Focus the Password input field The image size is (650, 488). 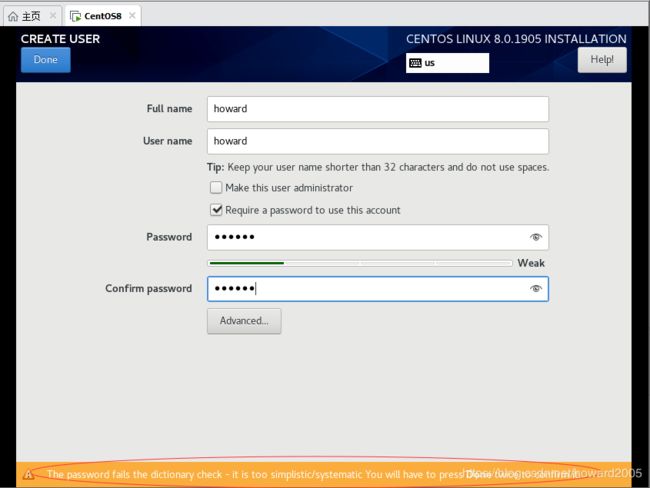tap(378, 238)
